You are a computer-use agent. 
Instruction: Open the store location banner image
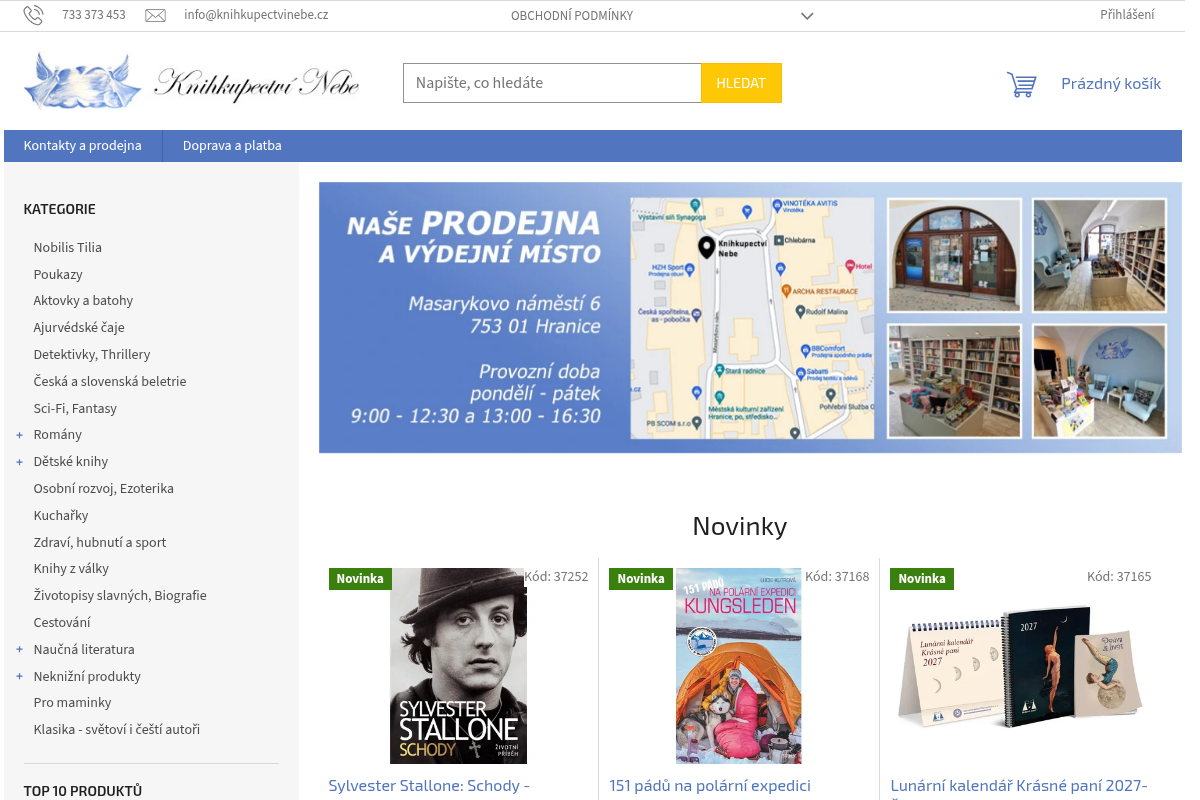[x=750, y=318]
